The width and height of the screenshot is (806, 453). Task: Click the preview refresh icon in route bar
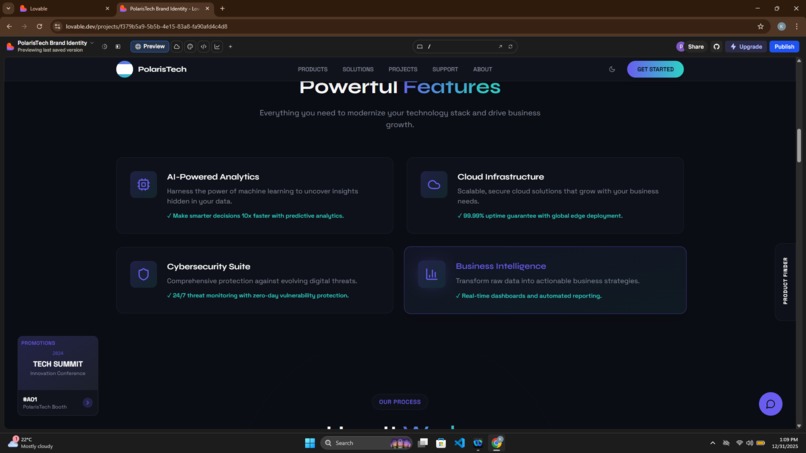[x=510, y=46]
